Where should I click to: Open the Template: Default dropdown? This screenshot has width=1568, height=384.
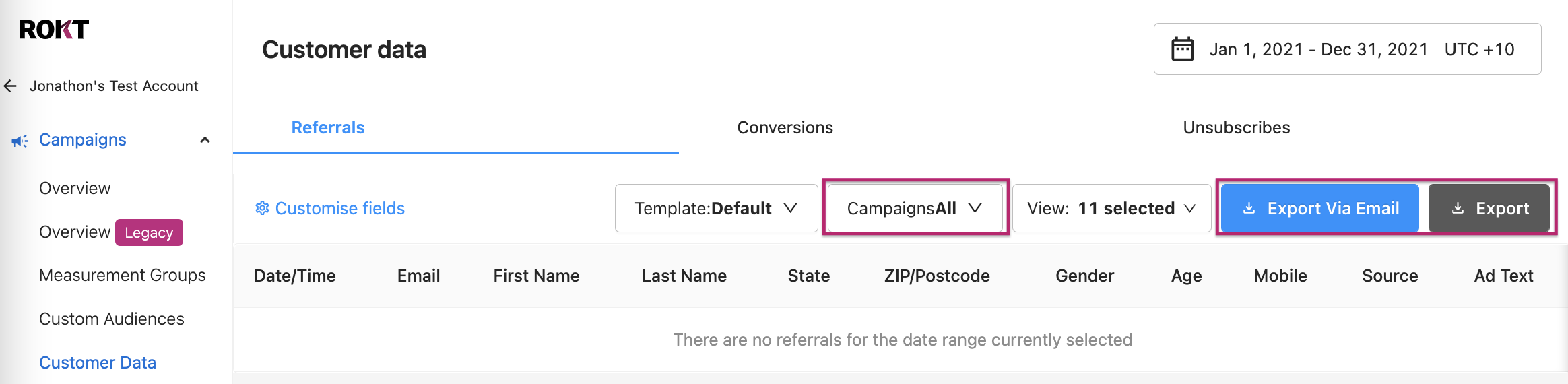(716, 208)
